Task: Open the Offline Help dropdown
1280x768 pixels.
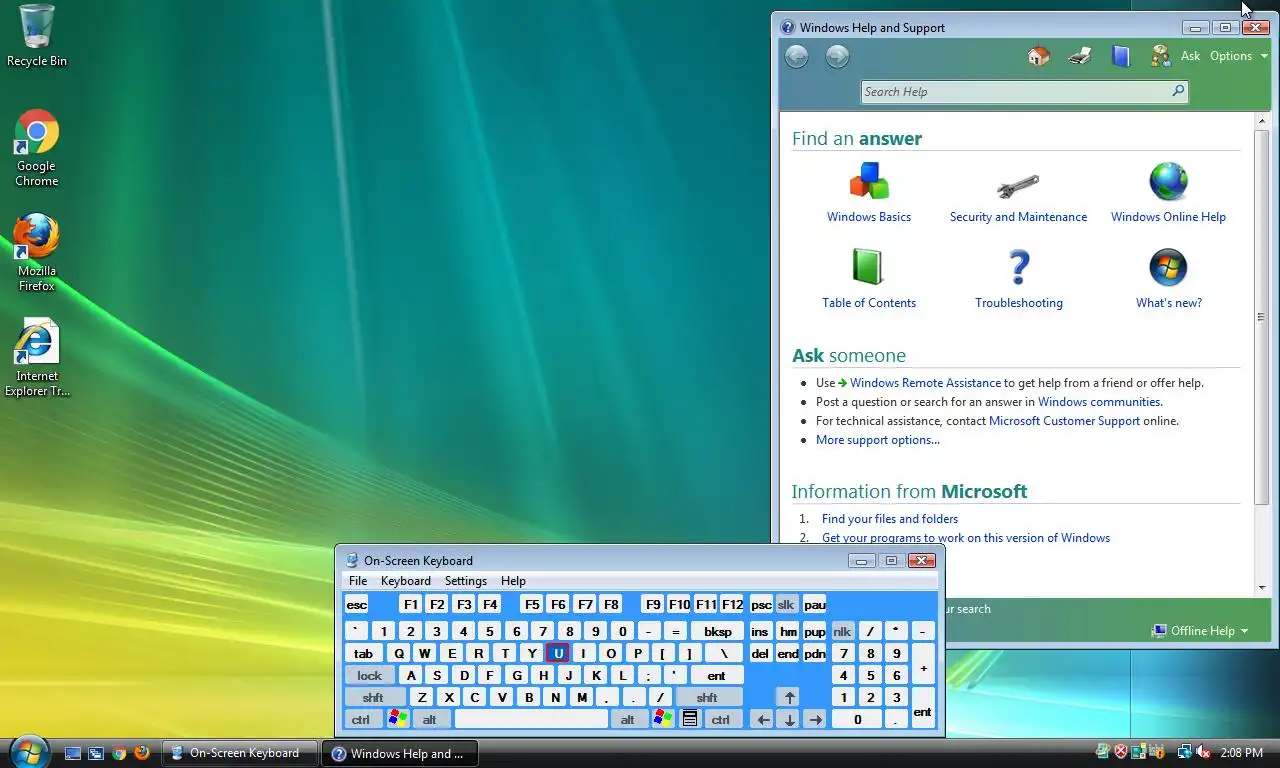Action: (1200, 630)
